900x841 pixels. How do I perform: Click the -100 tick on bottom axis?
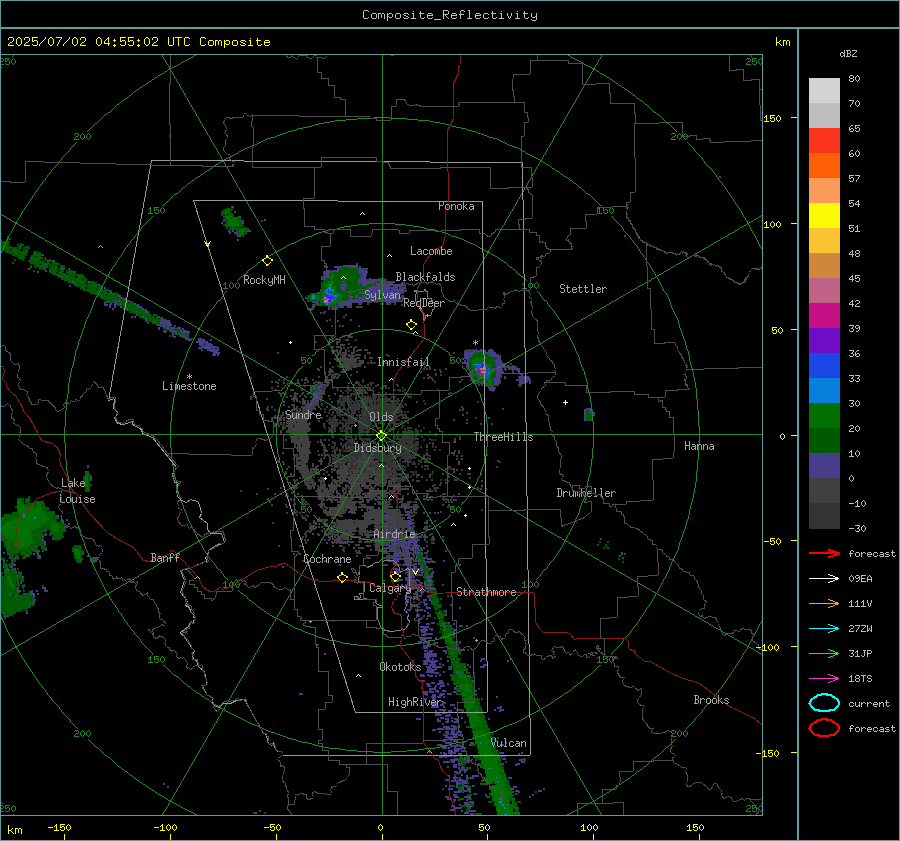(165, 828)
